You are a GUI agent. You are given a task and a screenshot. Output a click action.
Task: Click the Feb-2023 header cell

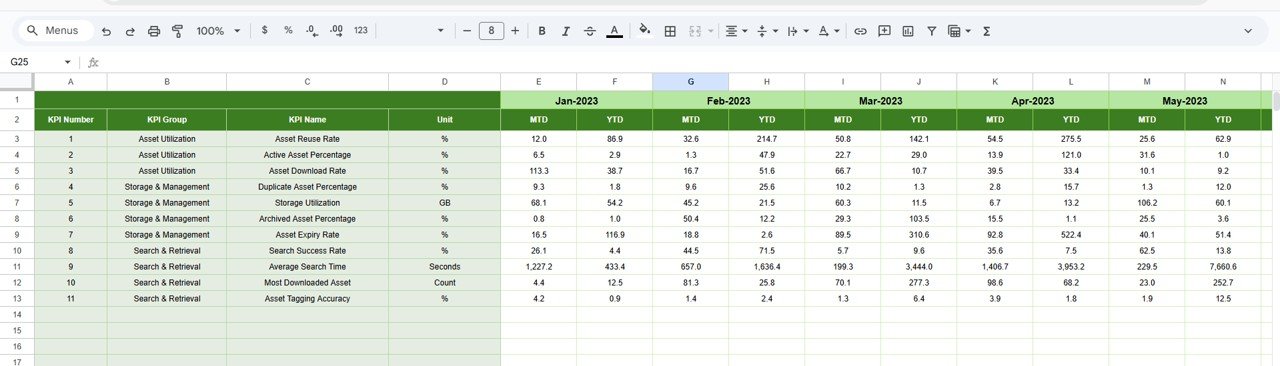tap(728, 100)
